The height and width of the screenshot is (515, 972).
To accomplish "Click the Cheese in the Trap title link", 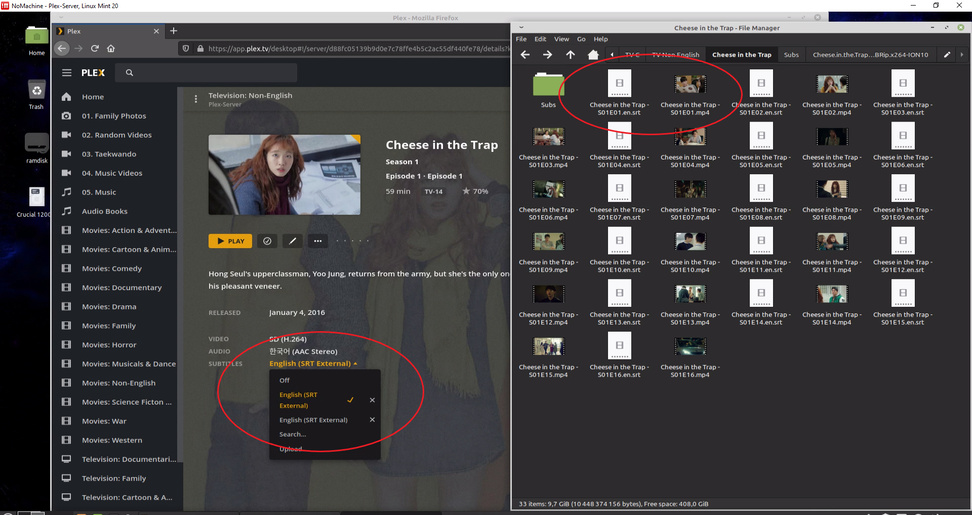I will (x=441, y=145).
